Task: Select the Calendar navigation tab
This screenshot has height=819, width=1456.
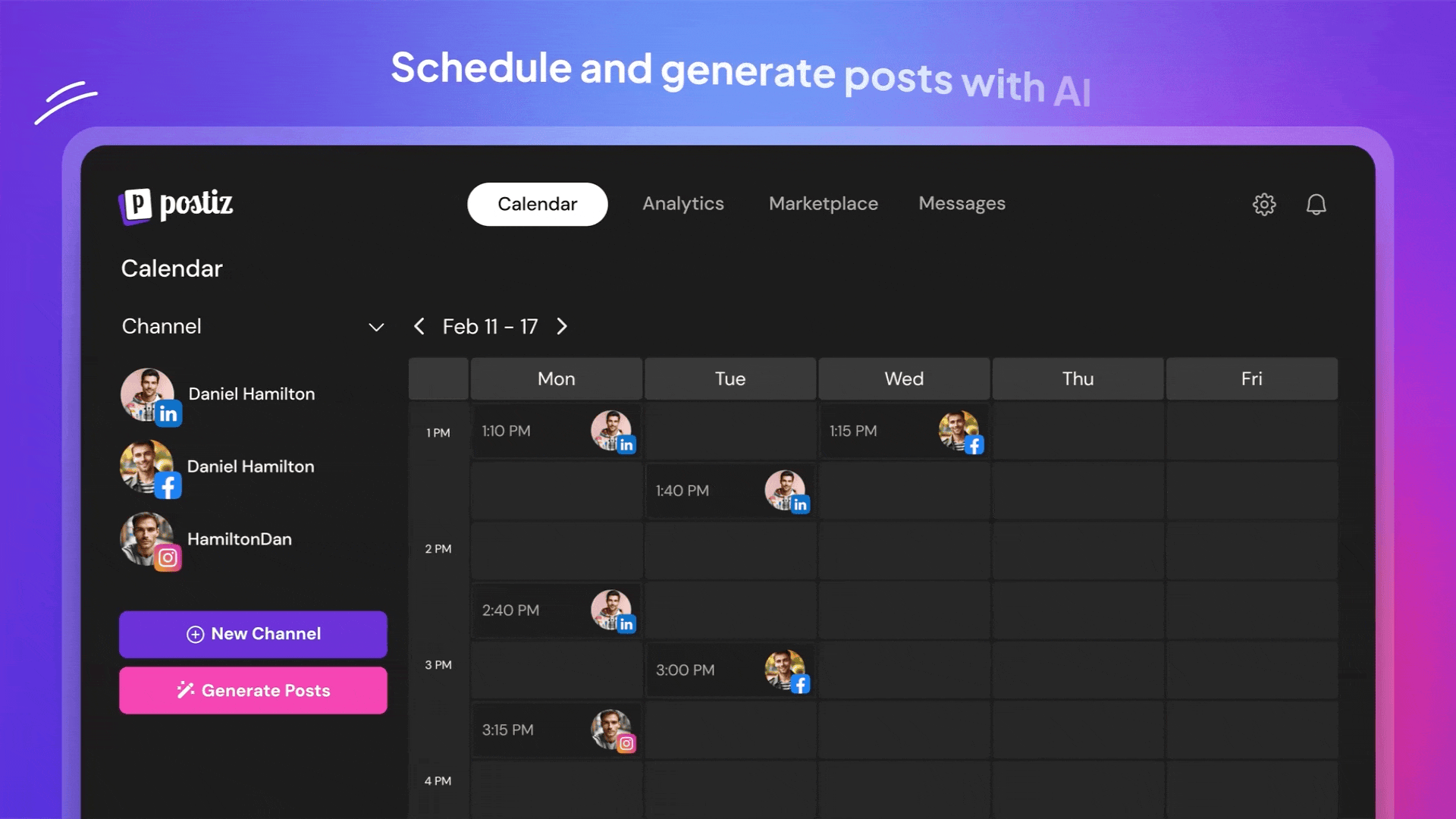Action: tap(538, 203)
